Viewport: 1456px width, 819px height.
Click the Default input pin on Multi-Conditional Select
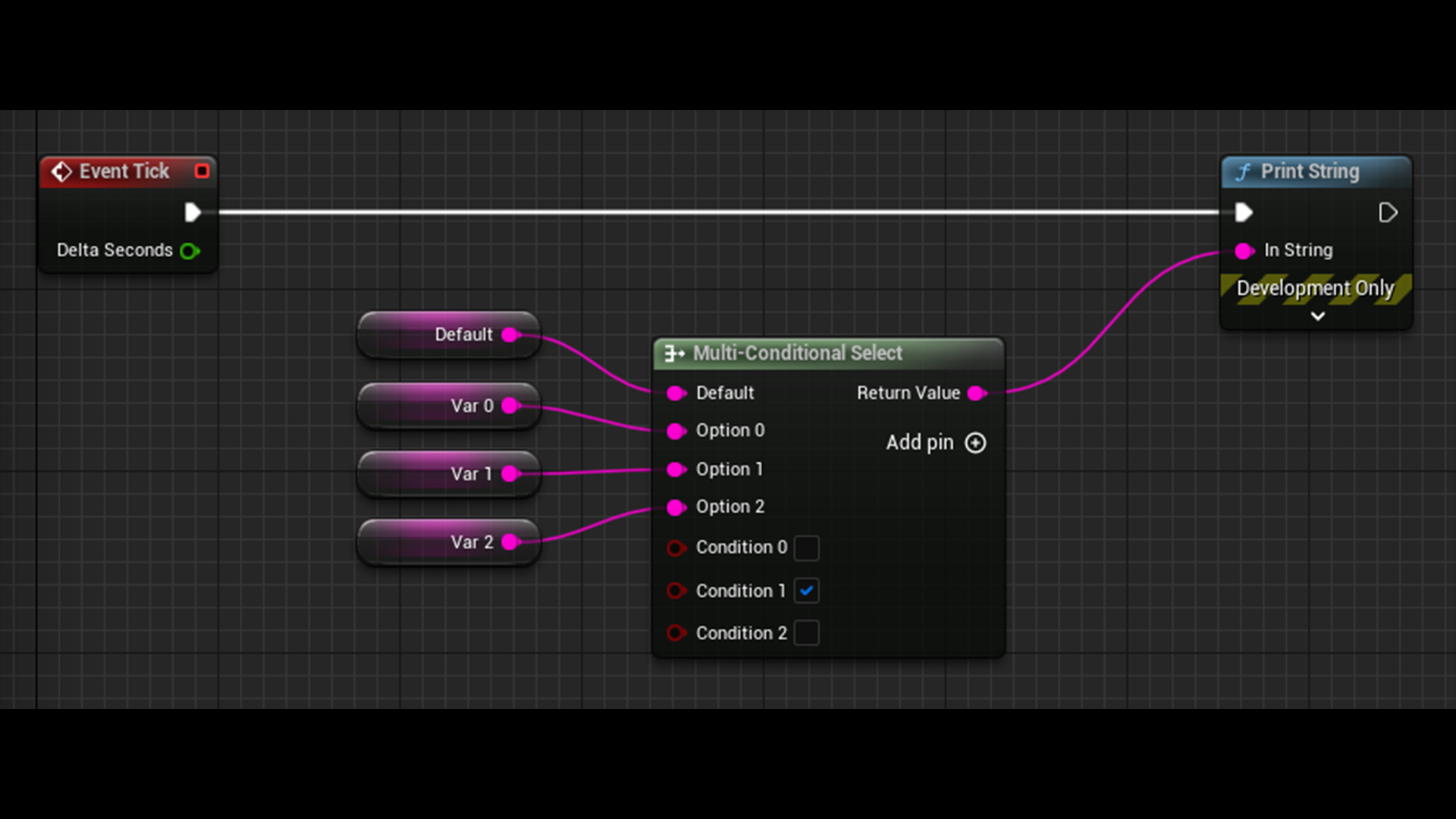676,393
